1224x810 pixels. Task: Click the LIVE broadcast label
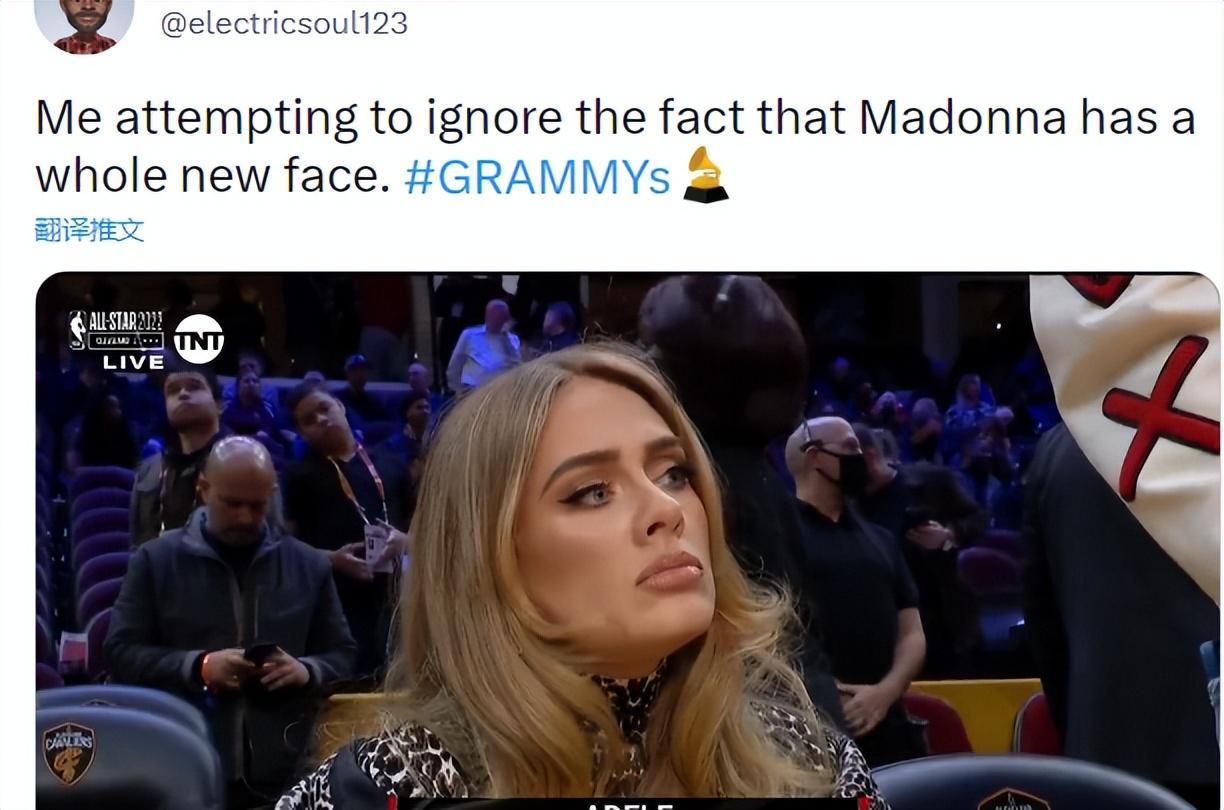tap(133, 362)
